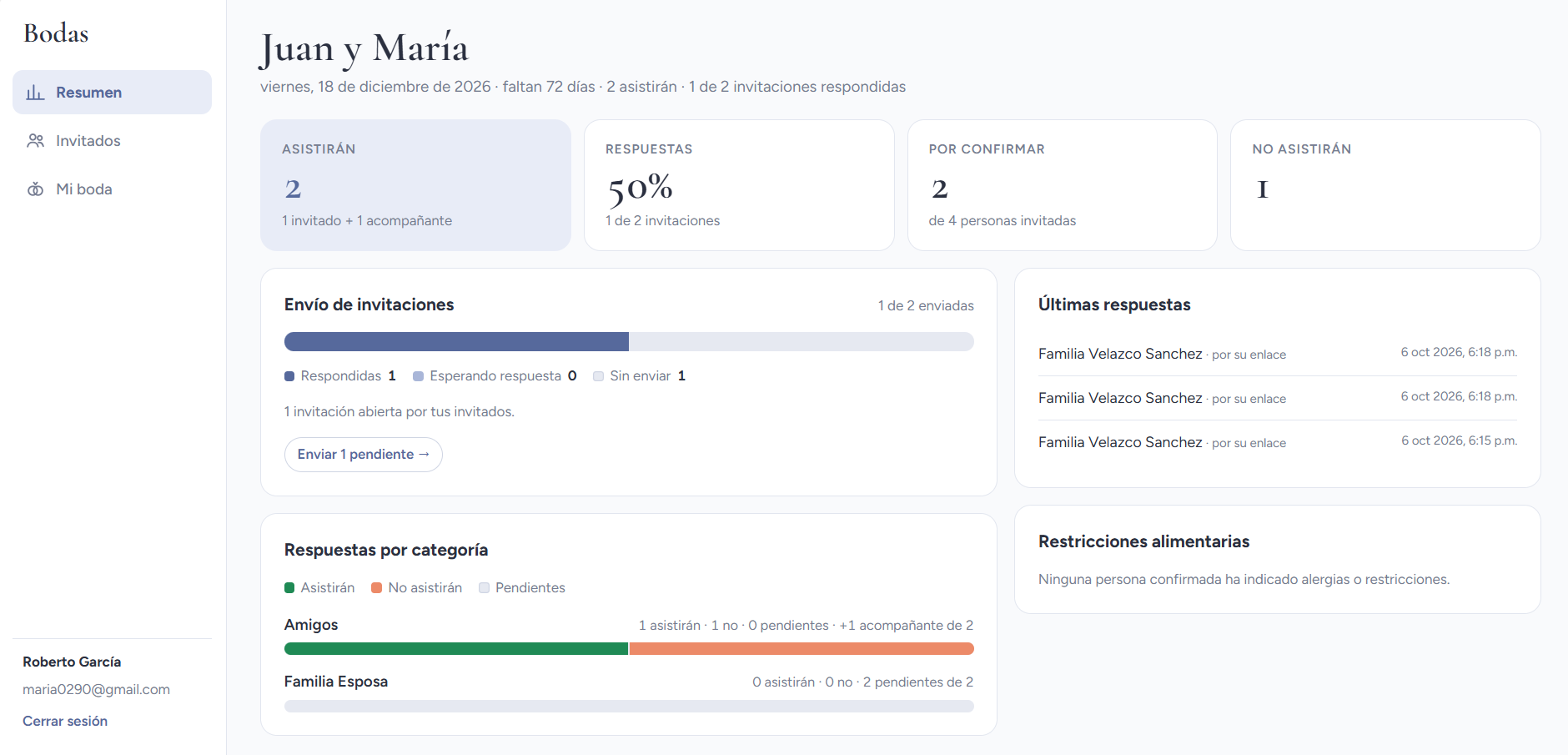Click the Familia Esposa empty progress bar

coord(629,706)
